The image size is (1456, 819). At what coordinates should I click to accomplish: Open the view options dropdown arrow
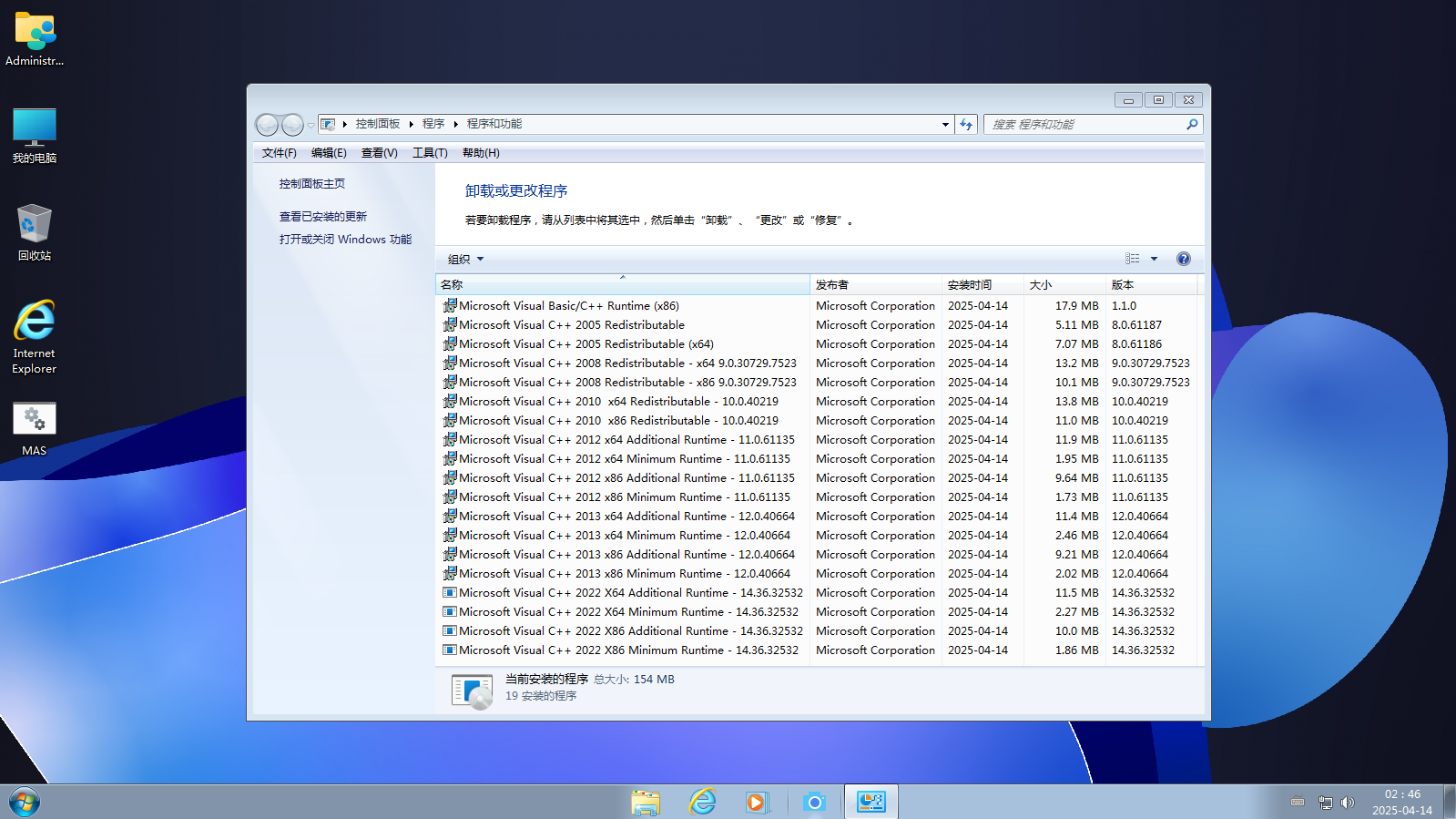tap(1154, 259)
